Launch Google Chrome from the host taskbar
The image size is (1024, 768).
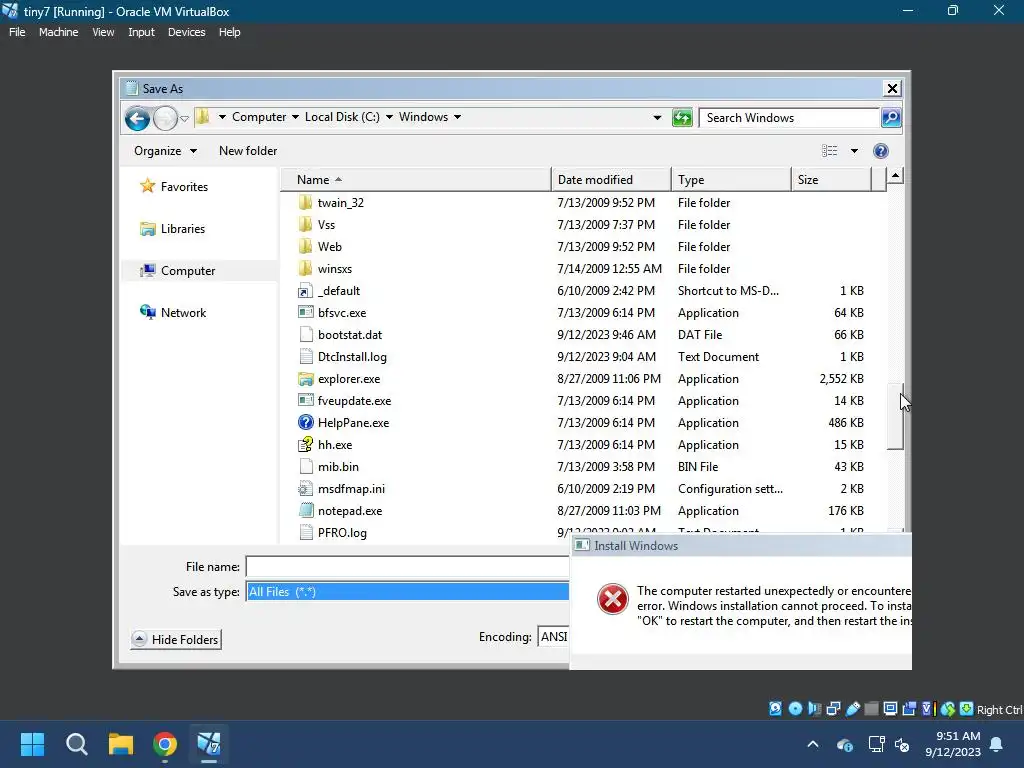[x=165, y=744]
